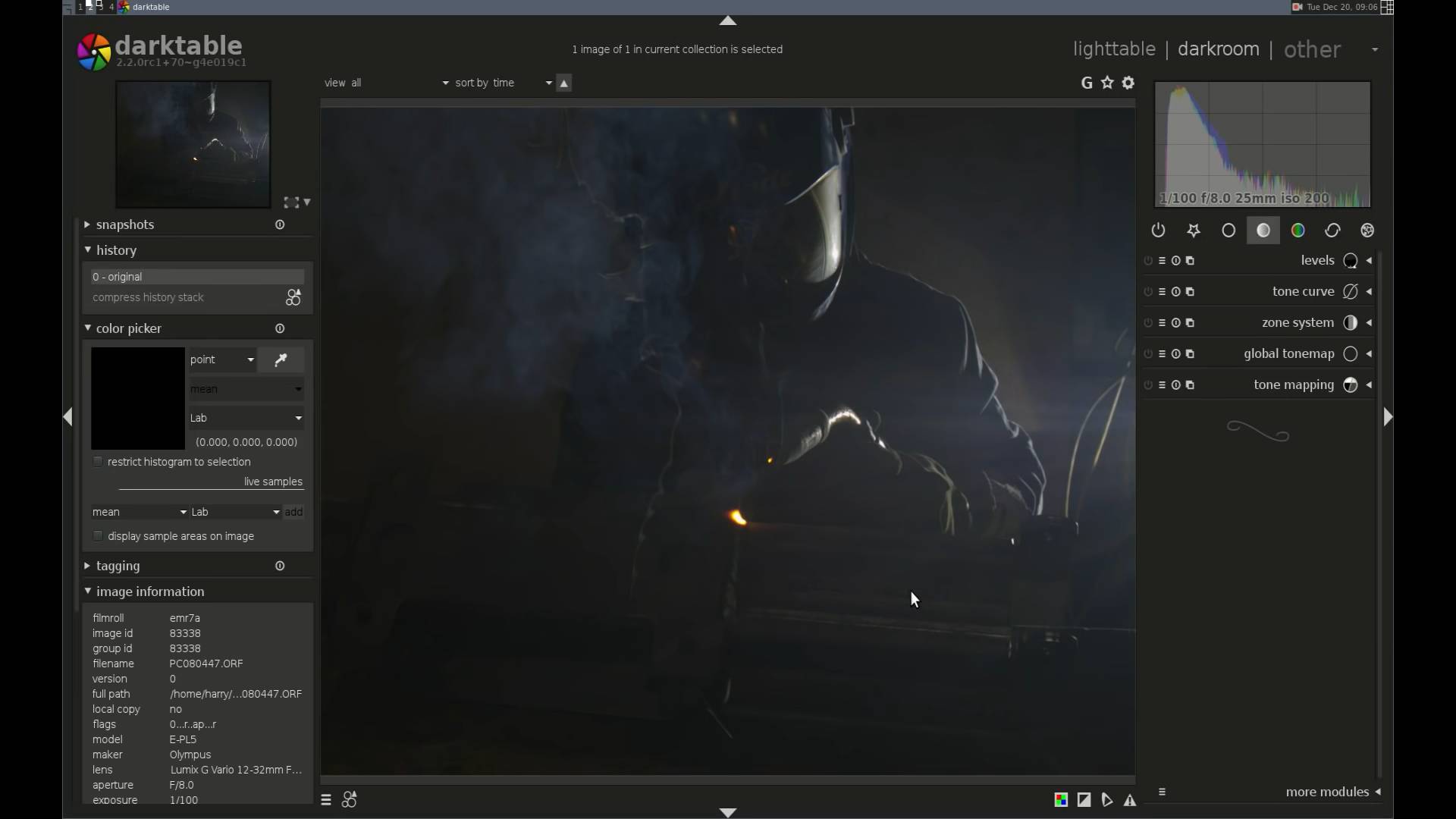Open the other views menu
Image resolution: width=1456 pixels, height=819 pixels.
tap(1313, 49)
